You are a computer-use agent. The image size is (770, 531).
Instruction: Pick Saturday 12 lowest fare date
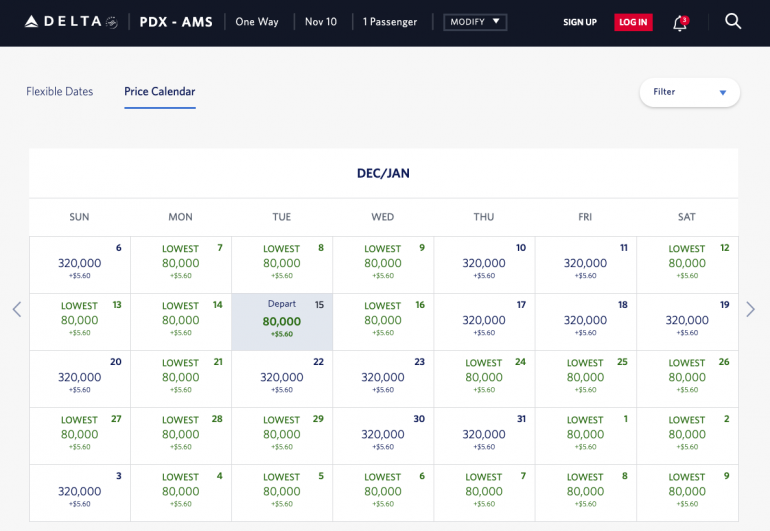pos(686,264)
